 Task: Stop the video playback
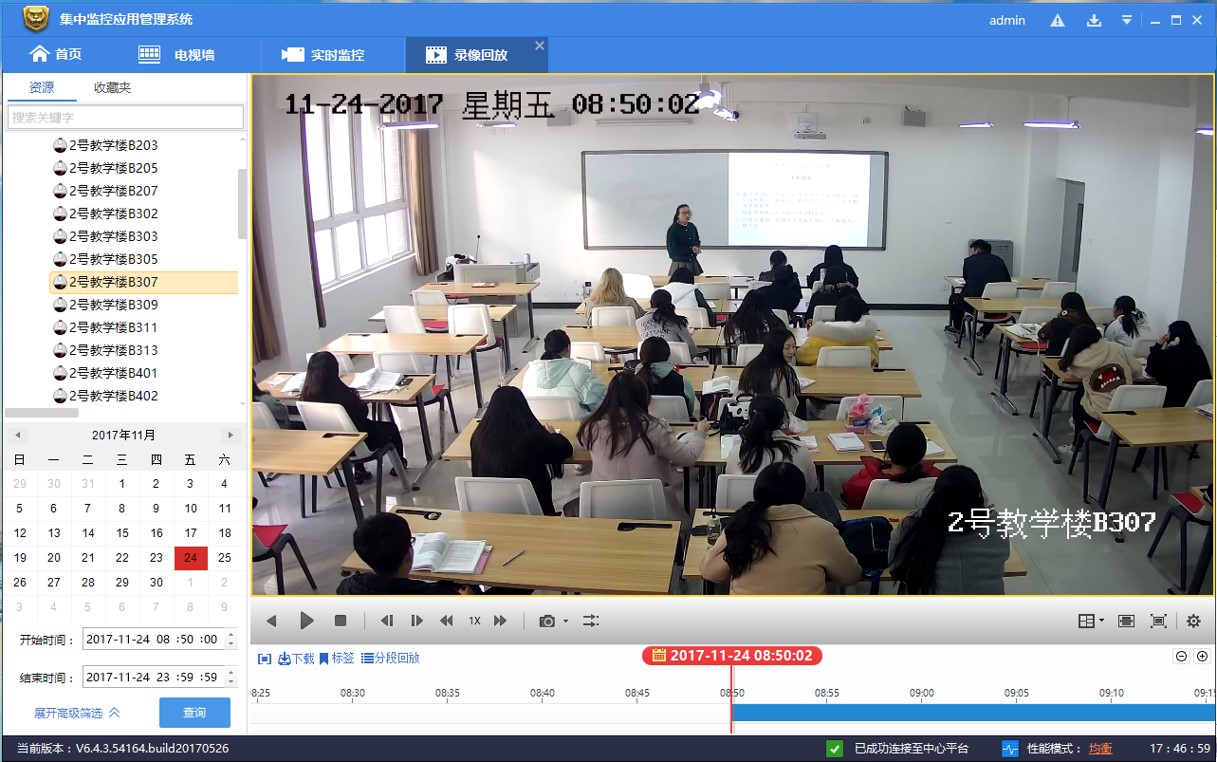tap(340, 621)
